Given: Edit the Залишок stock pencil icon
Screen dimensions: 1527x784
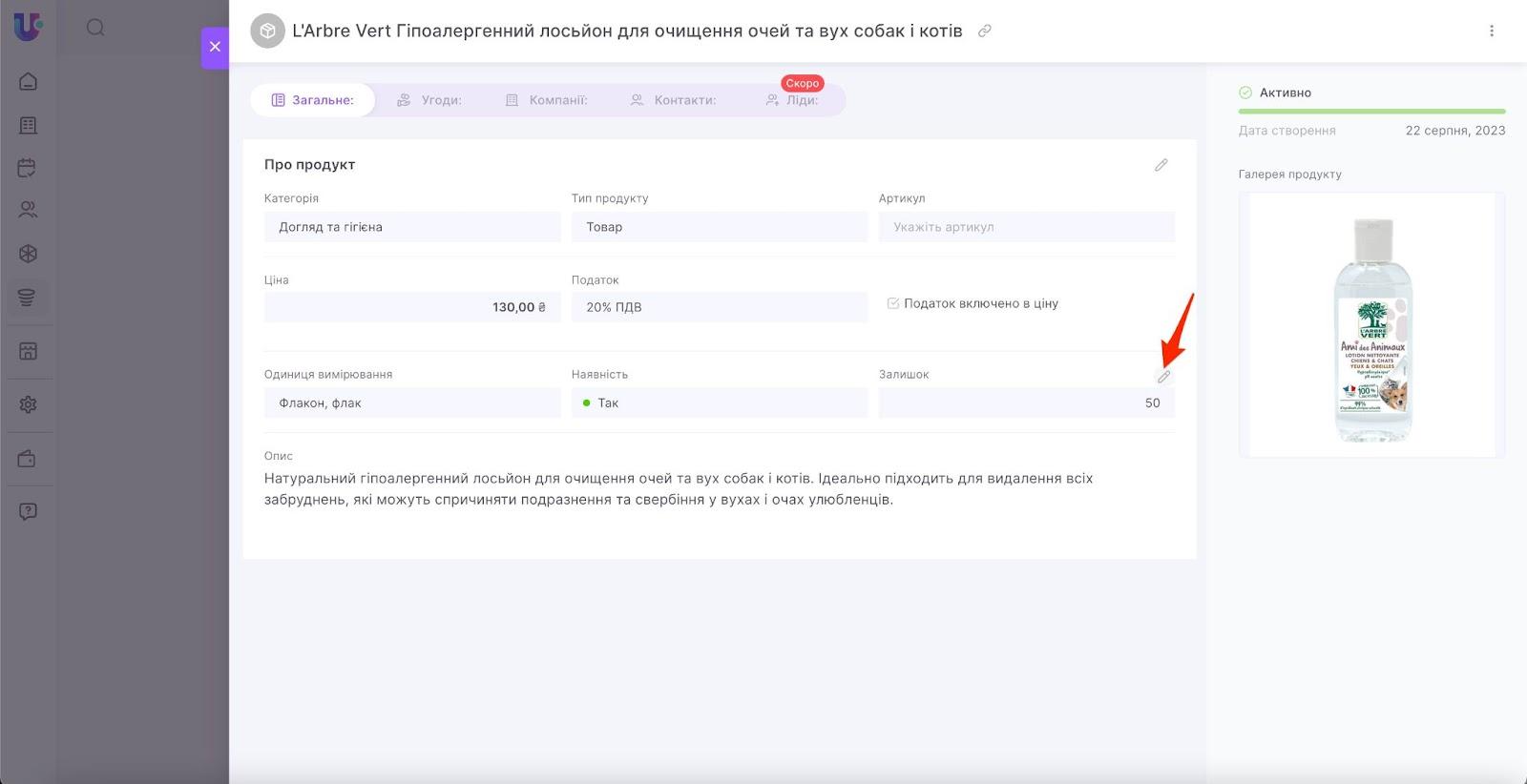Looking at the screenshot, I should pyautogui.click(x=1163, y=377).
